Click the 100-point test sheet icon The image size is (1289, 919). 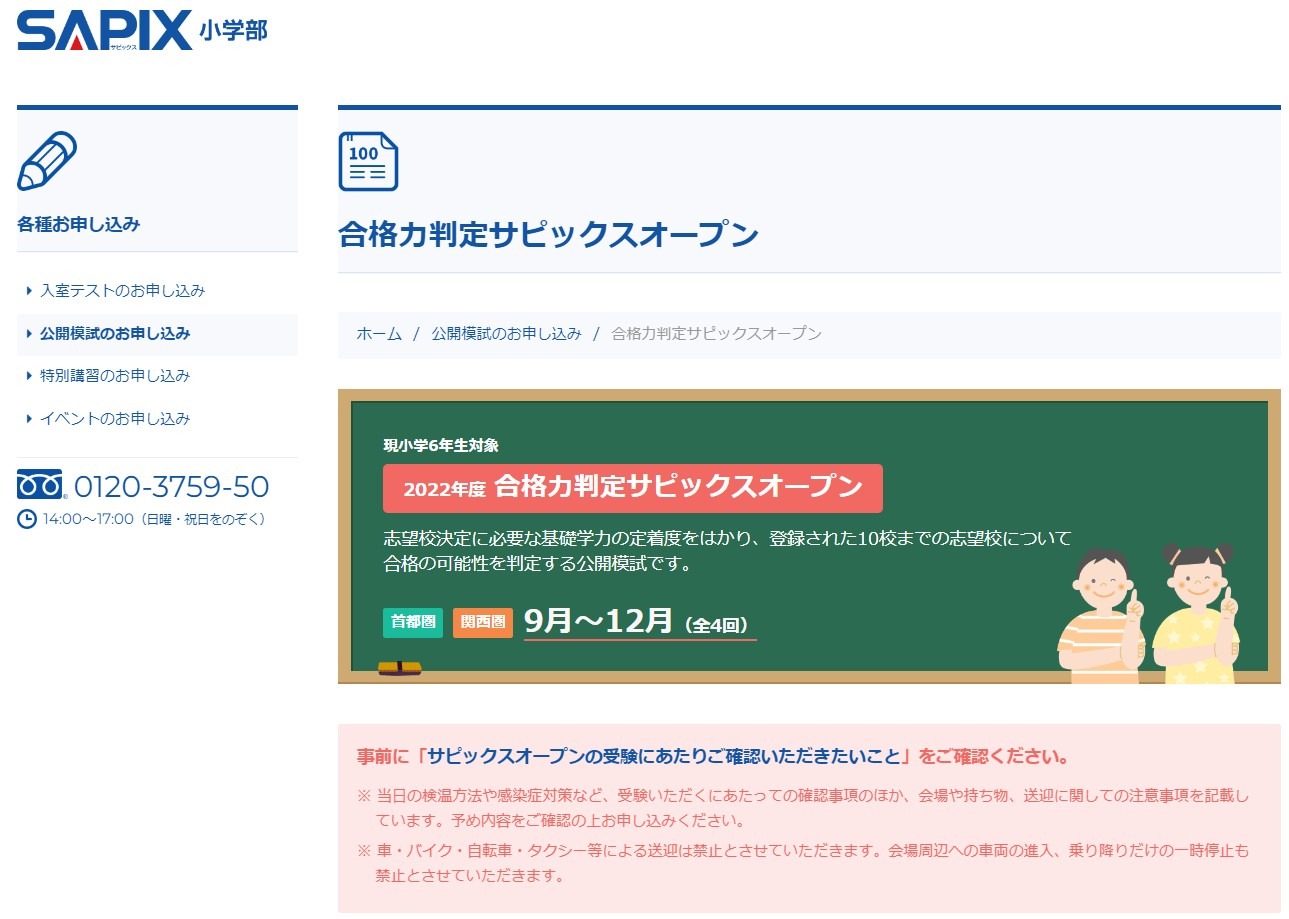pyautogui.click(x=368, y=161)
